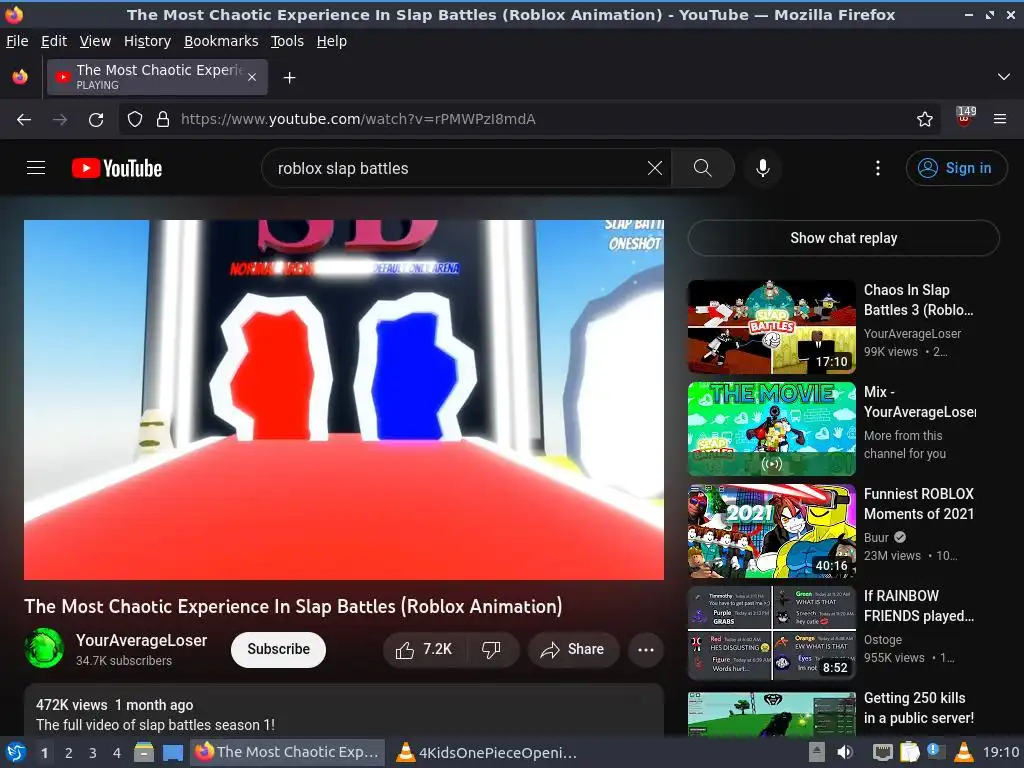Switch to workspace 4 on taskbar
Viewport: 1024px width, 768px height.
pyautogui.click(x=117, y=752)
